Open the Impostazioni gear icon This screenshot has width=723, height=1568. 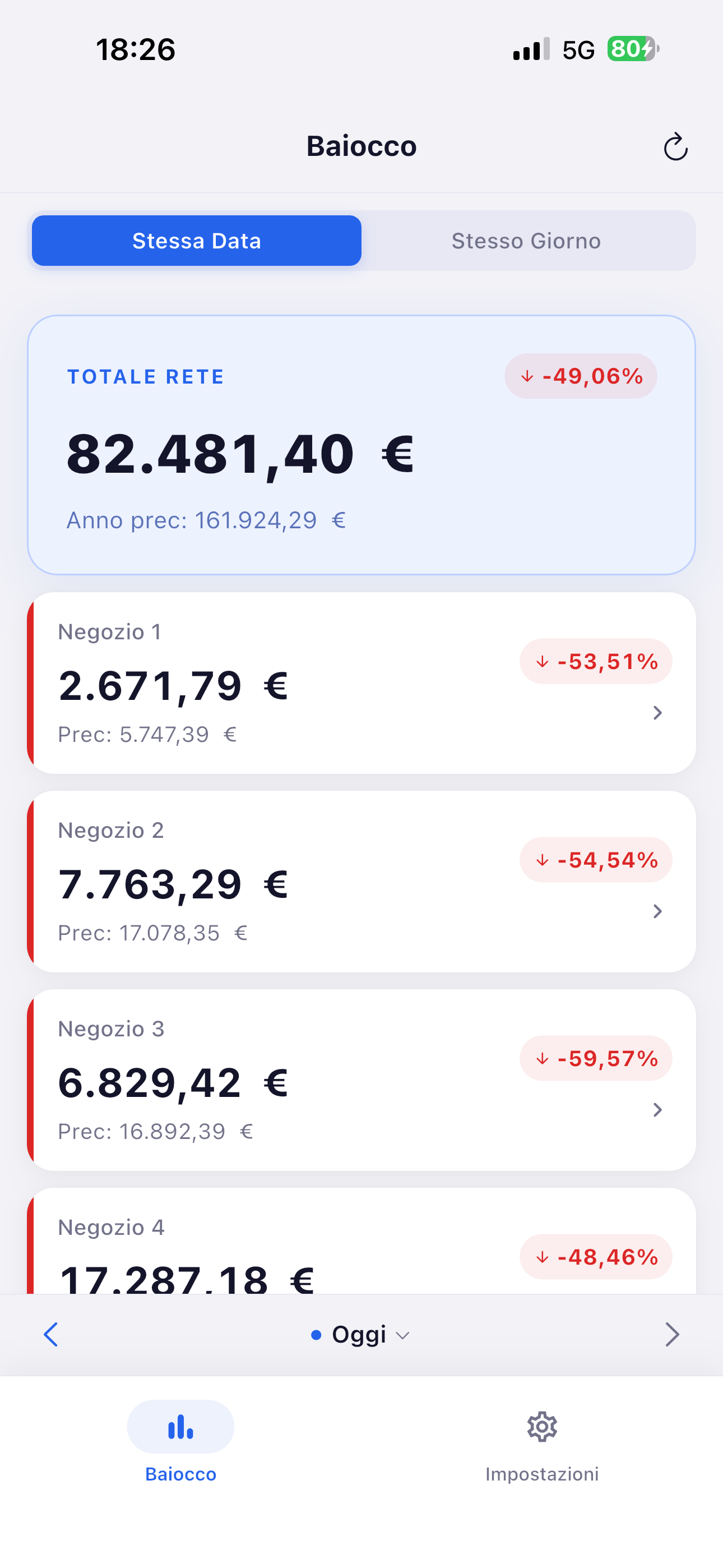[x=541, y=1427]
